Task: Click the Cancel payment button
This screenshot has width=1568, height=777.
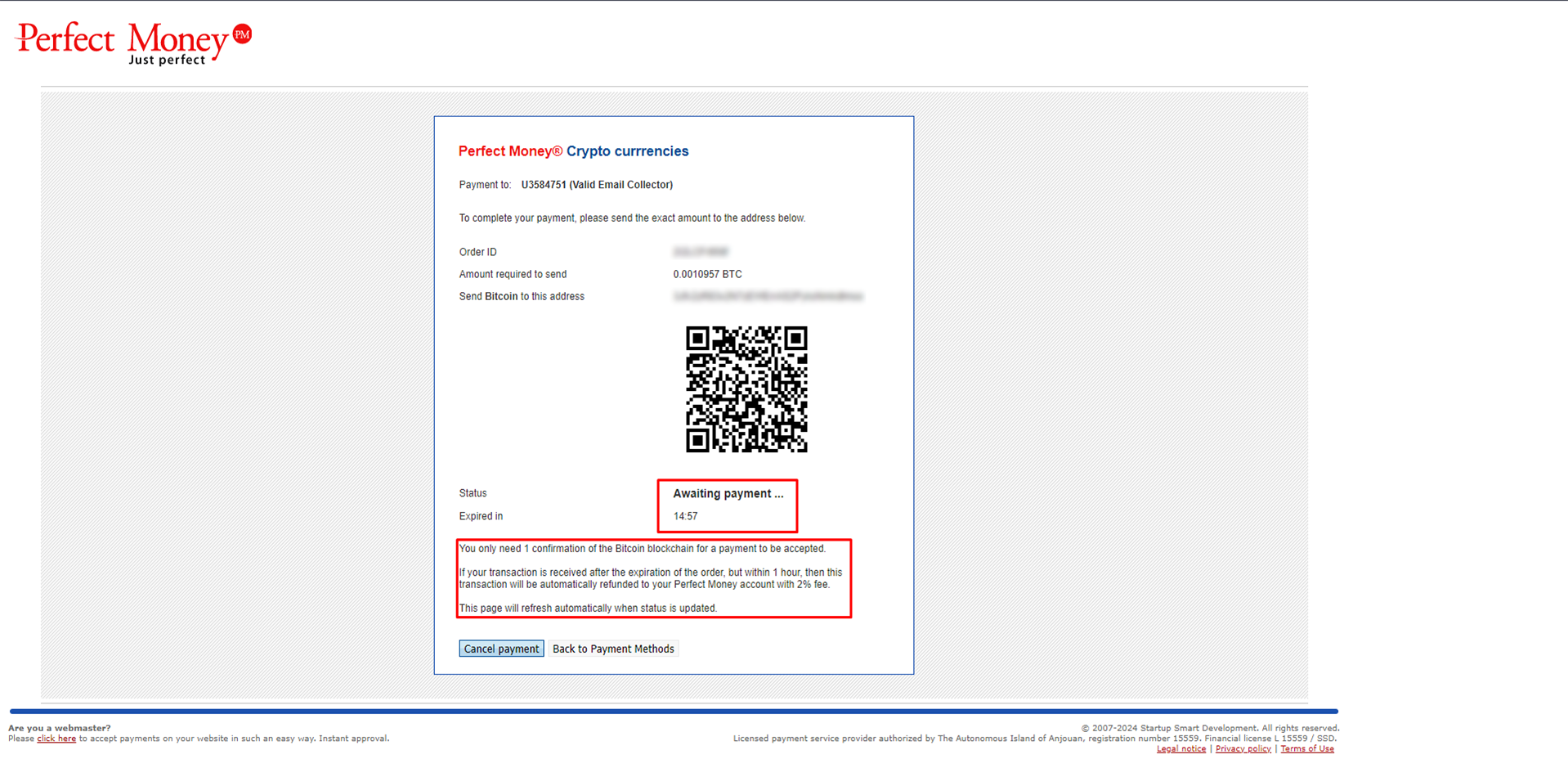Action: tap(501, 649)
